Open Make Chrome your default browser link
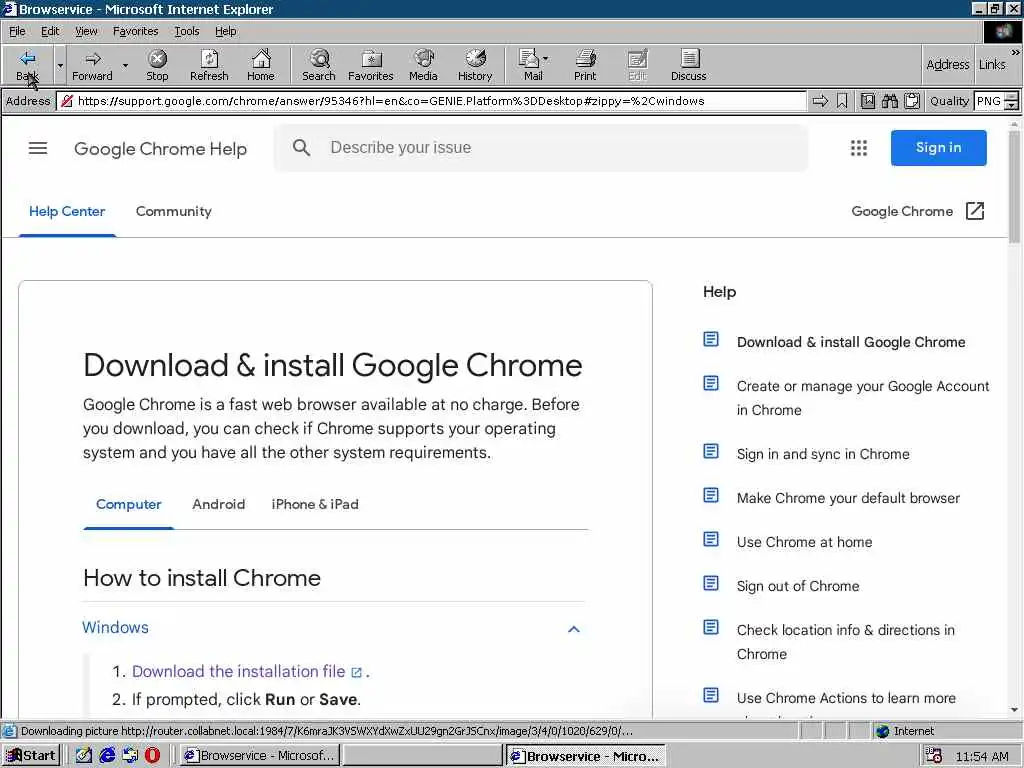Screen dimensions: 1024x768 click(x=848, y=498)
